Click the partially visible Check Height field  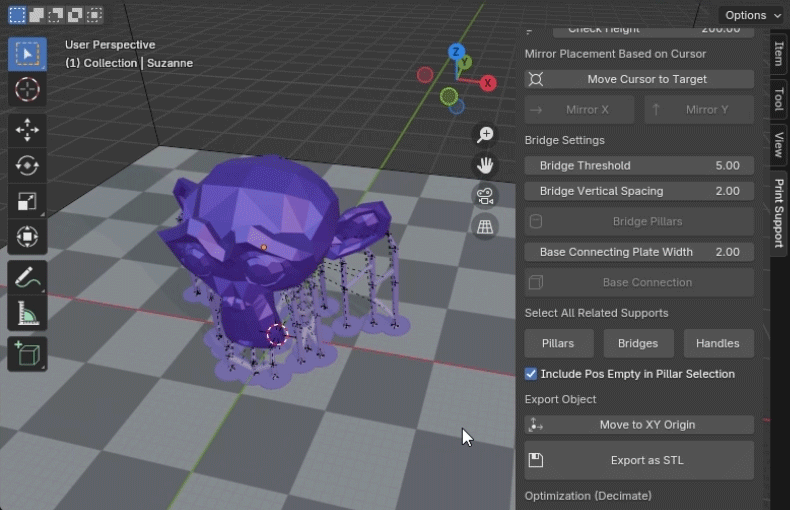pyautogui.click(x=653, y=32)
